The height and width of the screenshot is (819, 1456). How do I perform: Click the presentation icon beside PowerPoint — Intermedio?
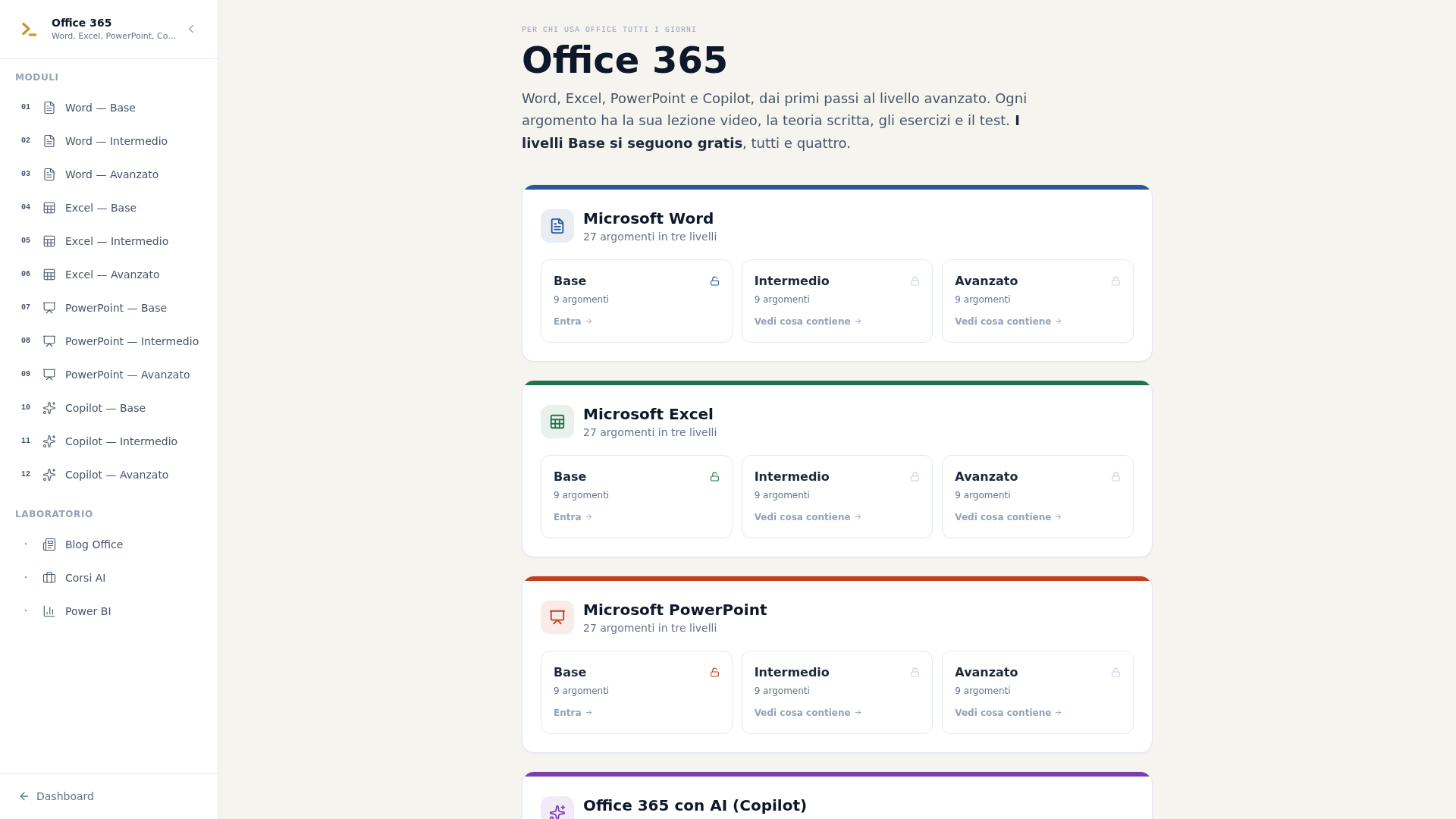pyautogui.click(x=49, y=341)
